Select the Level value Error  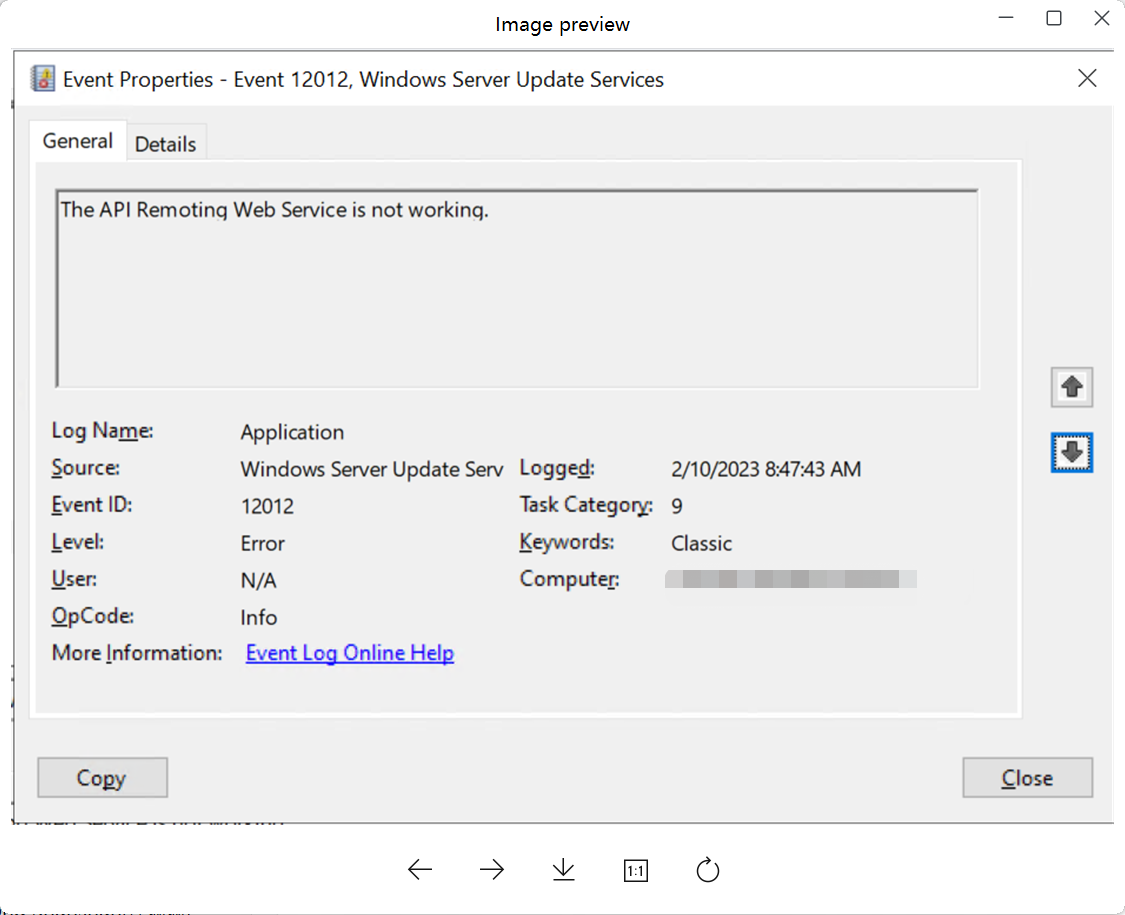point(263,543)
